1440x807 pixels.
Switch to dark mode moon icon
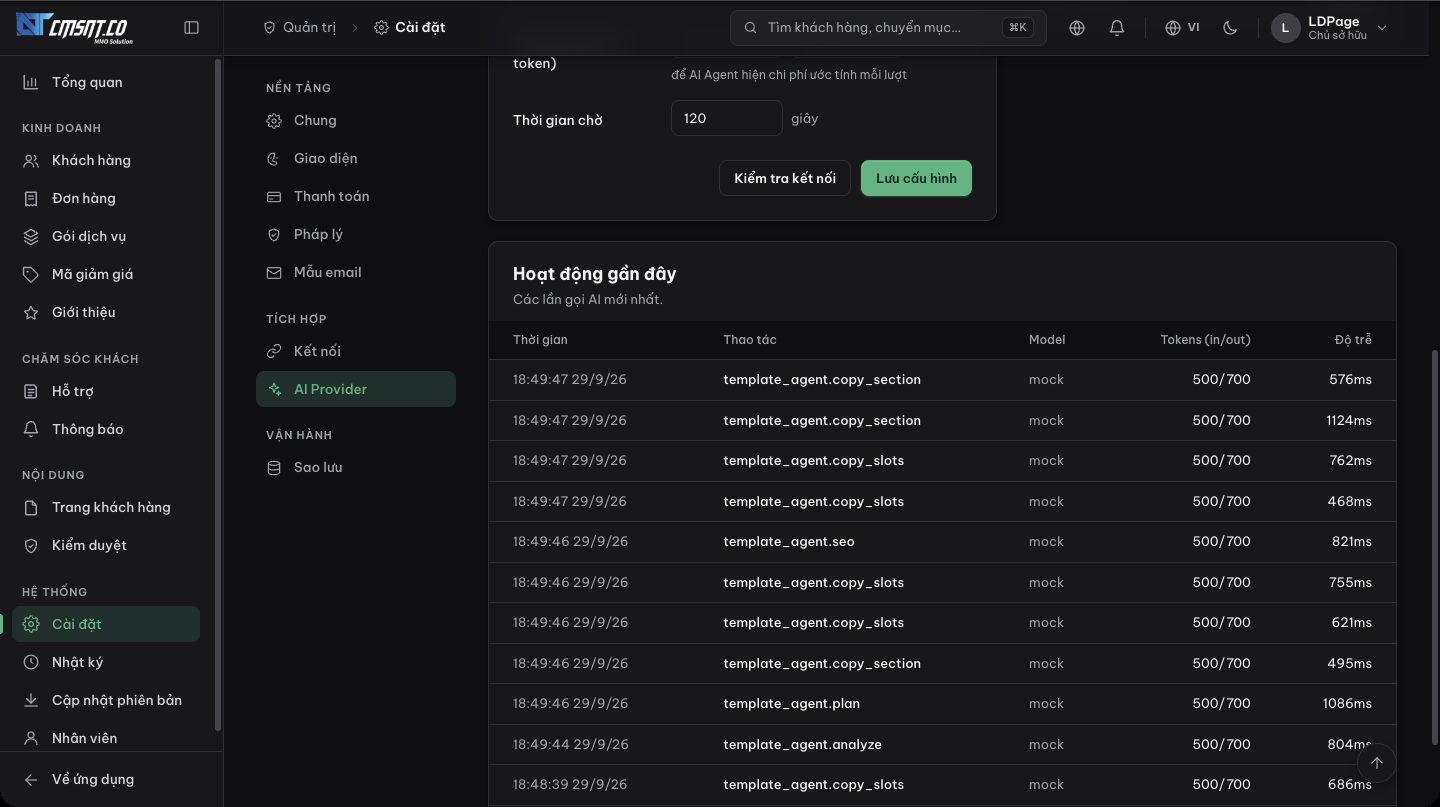tap(1230, 28)
